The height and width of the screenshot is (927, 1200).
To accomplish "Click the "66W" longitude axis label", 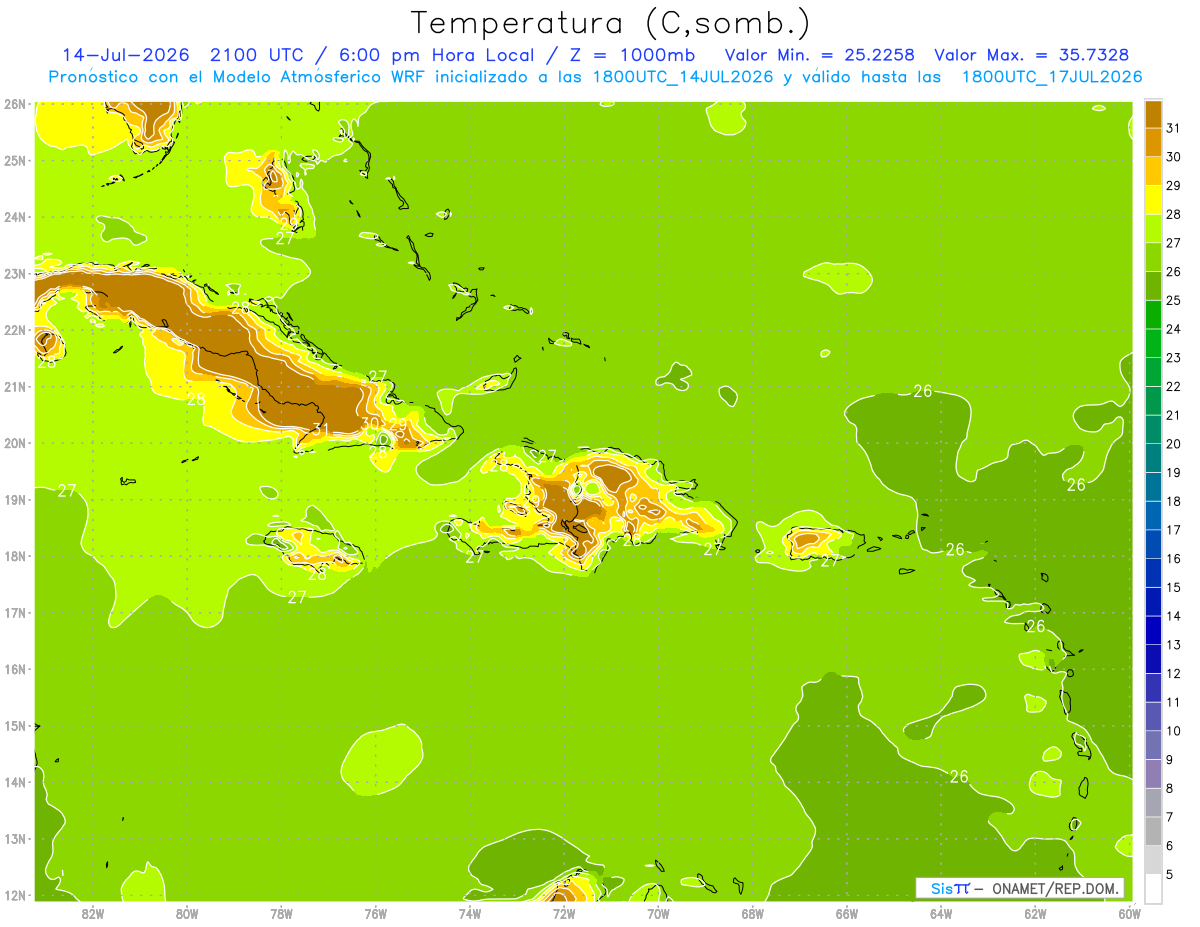I will click(x=846, y=913).
